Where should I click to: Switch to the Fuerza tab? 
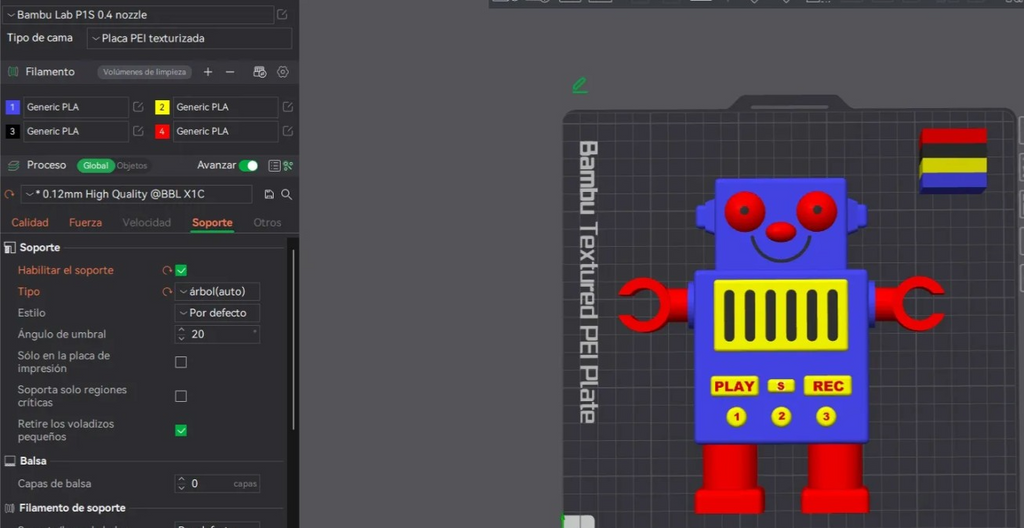pos(86,223)
